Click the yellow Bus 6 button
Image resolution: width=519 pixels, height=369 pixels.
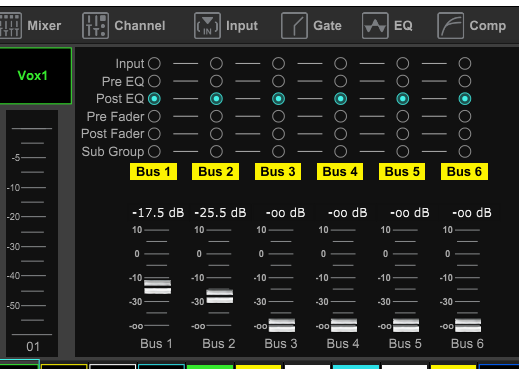464,172
